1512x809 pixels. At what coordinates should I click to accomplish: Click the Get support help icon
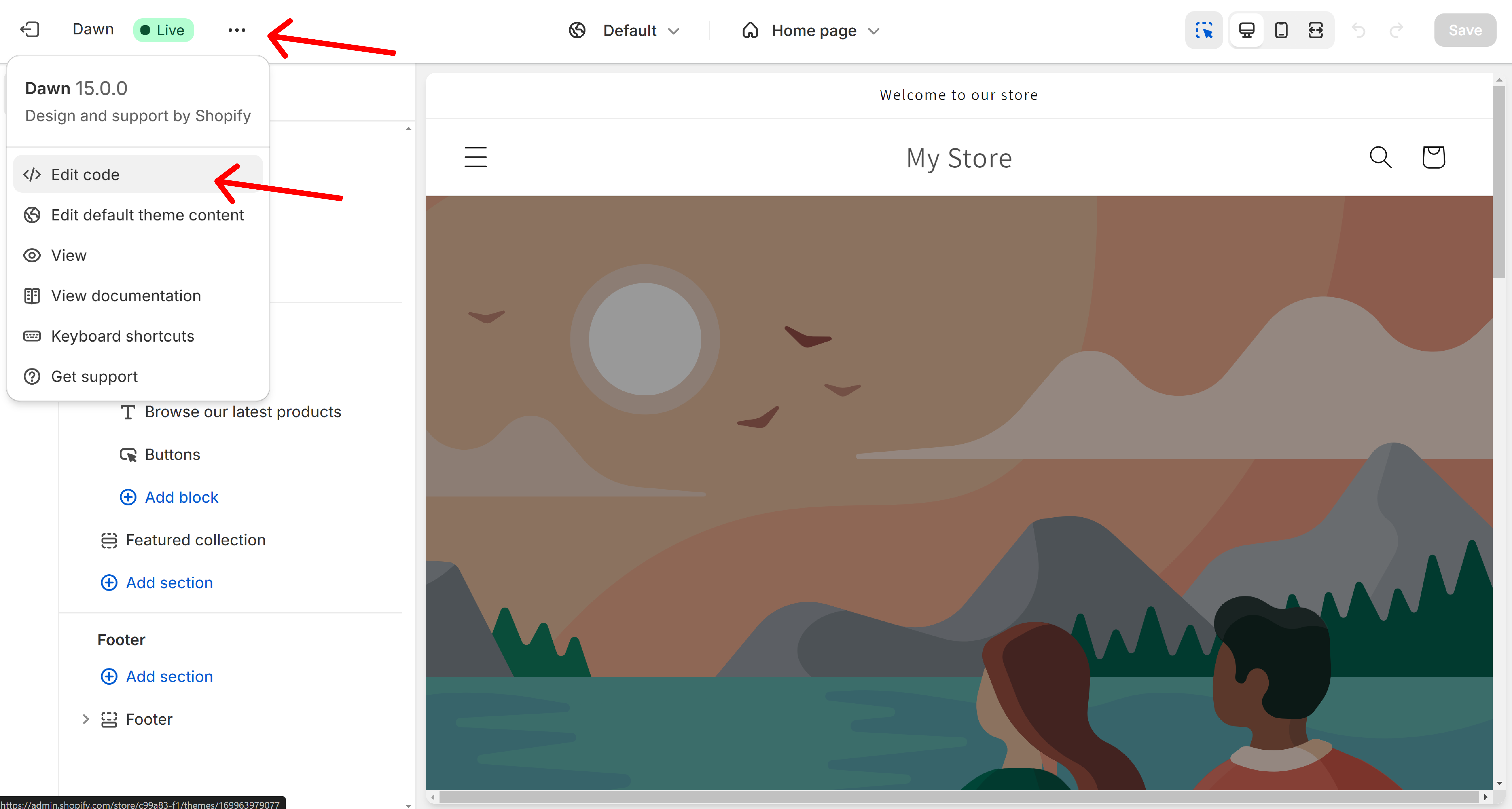32,376
